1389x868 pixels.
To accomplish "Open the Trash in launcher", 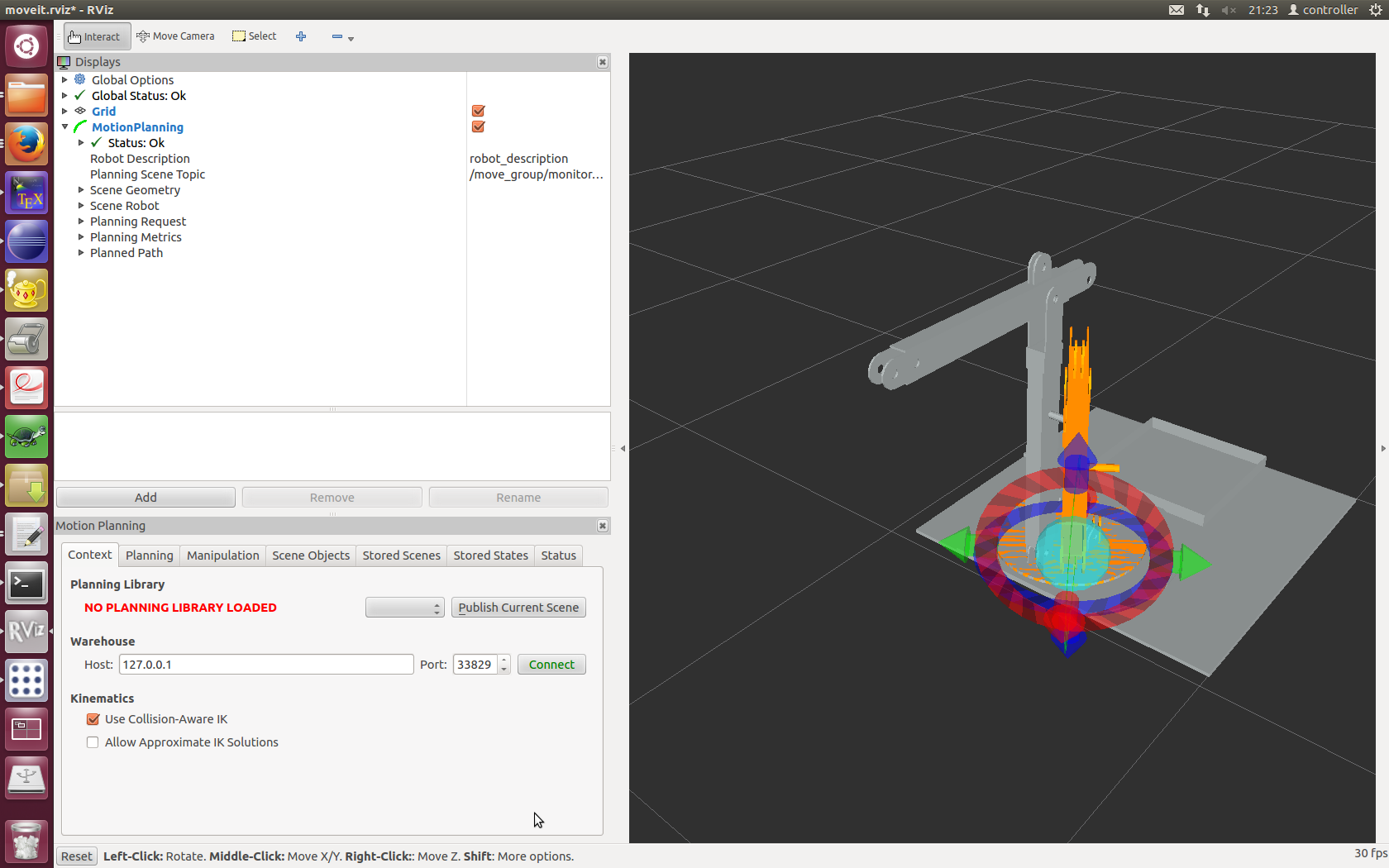I will pyautogui.click(x=26, y=840).
